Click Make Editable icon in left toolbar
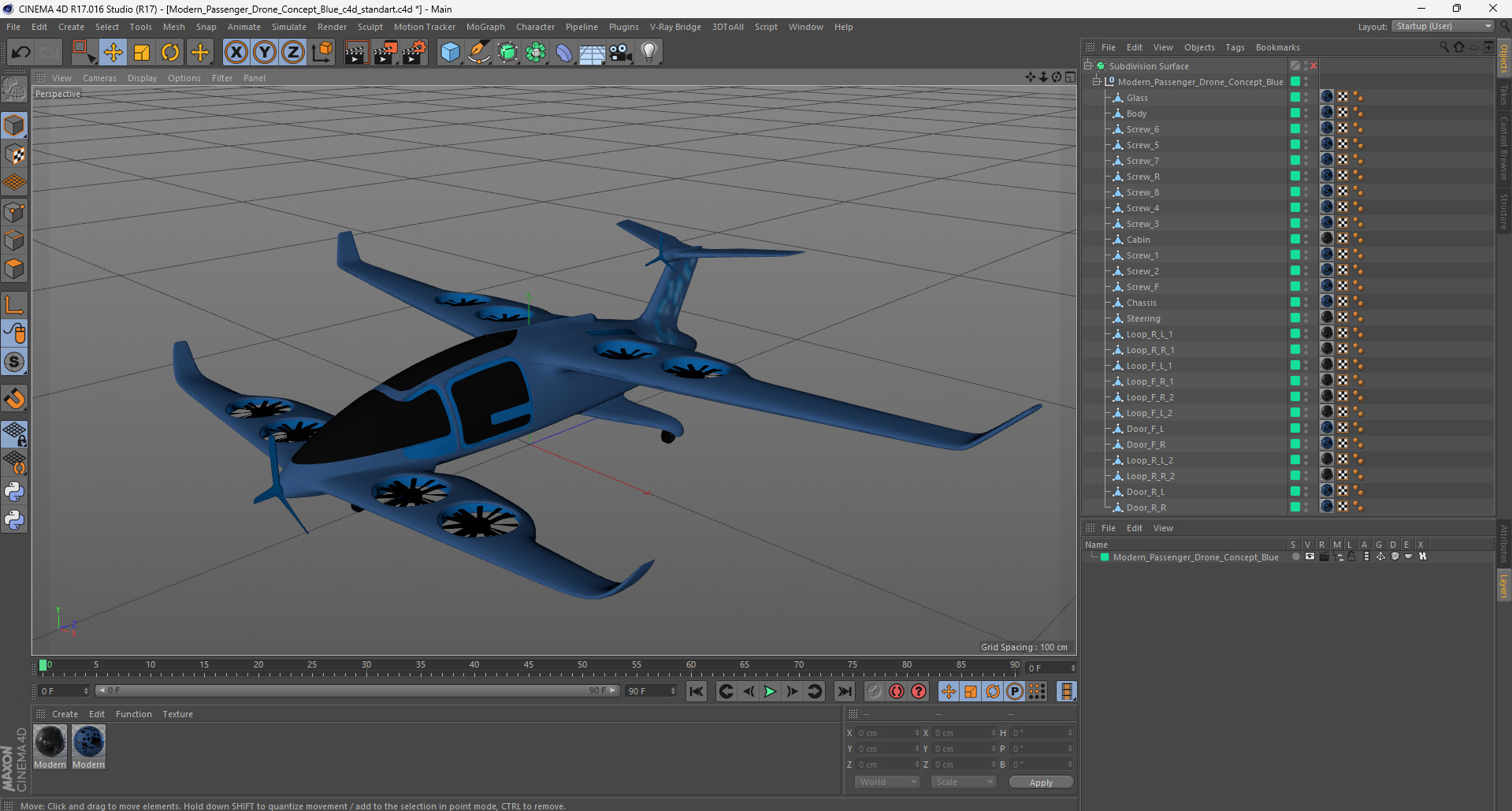 pos(14,90)
